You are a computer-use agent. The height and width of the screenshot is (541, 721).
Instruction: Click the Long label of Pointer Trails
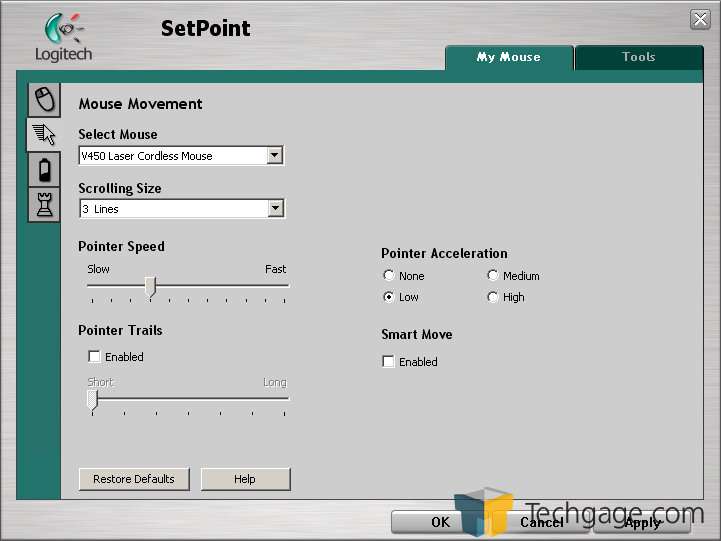275,382
